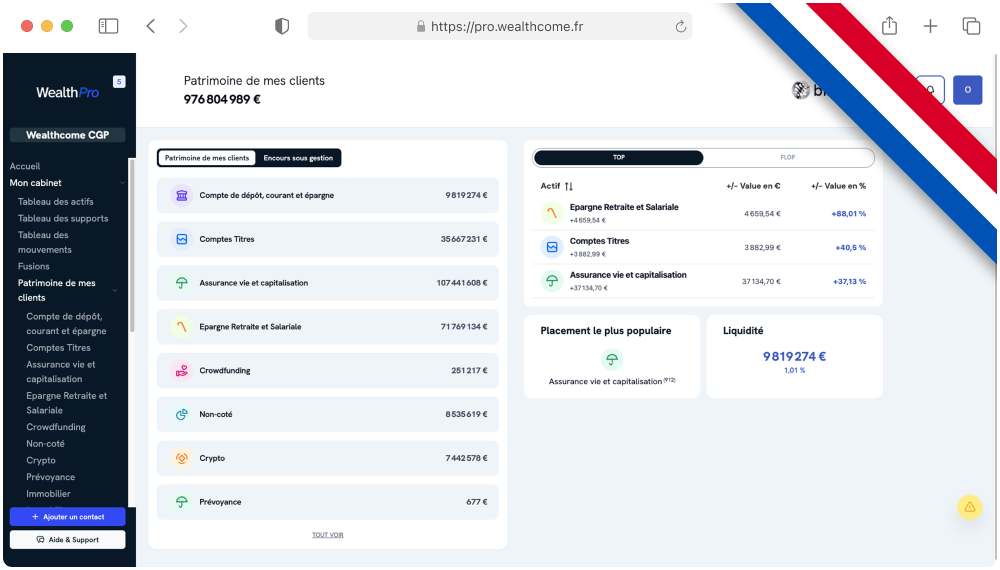This screenshot has height=570, width=1000.
Task: Click curve icon of Epargne Retraite row
Action: [x=182, y=327]
